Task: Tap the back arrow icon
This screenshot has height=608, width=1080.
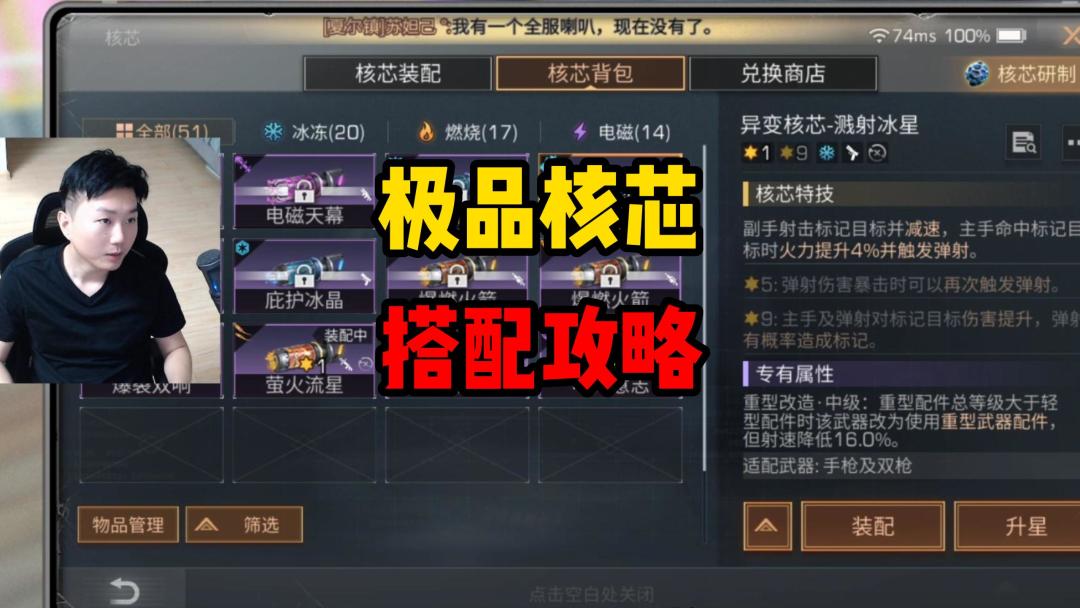Action: pos(125,591)
